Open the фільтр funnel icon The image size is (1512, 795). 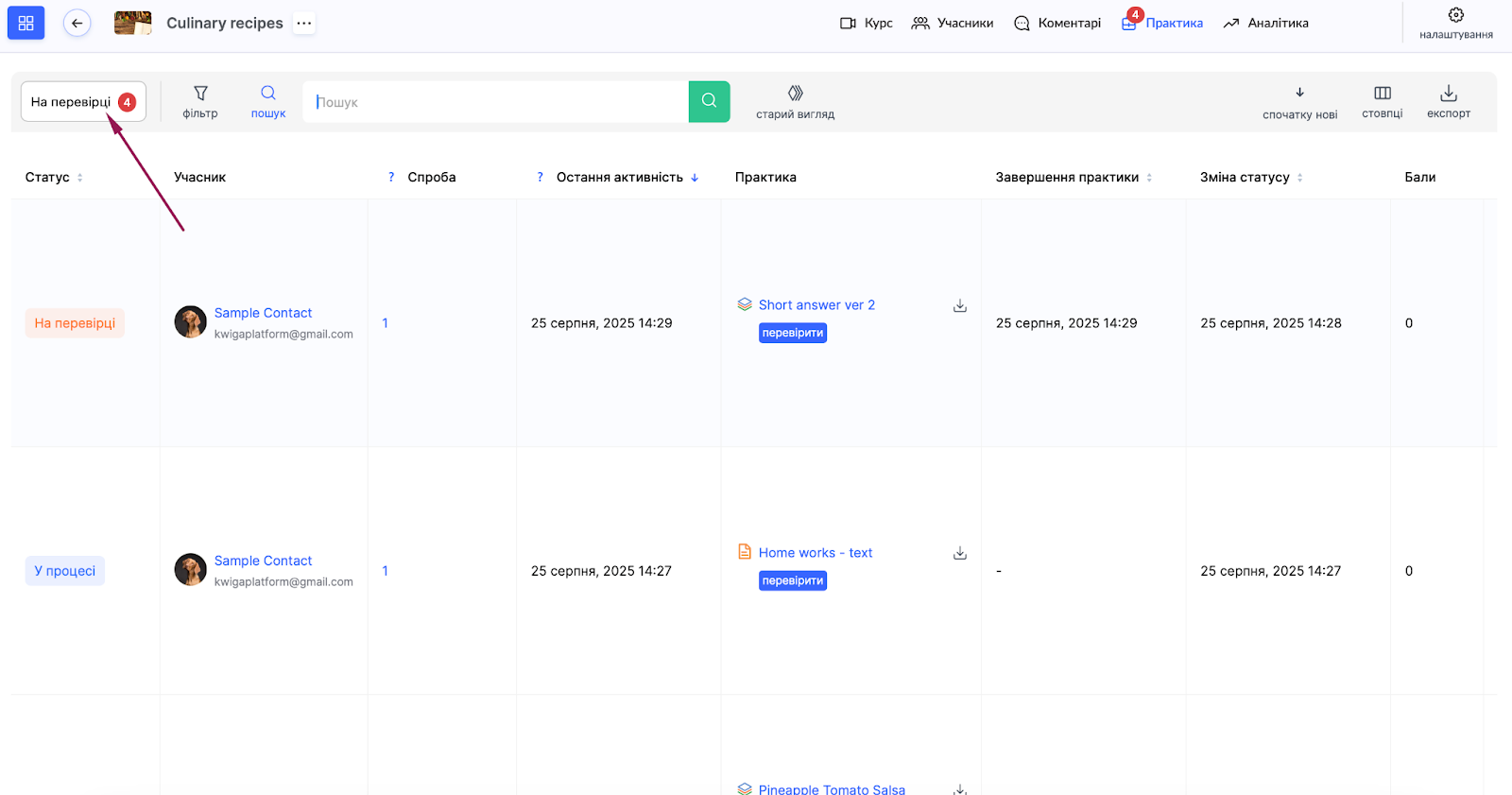[200, 101]
